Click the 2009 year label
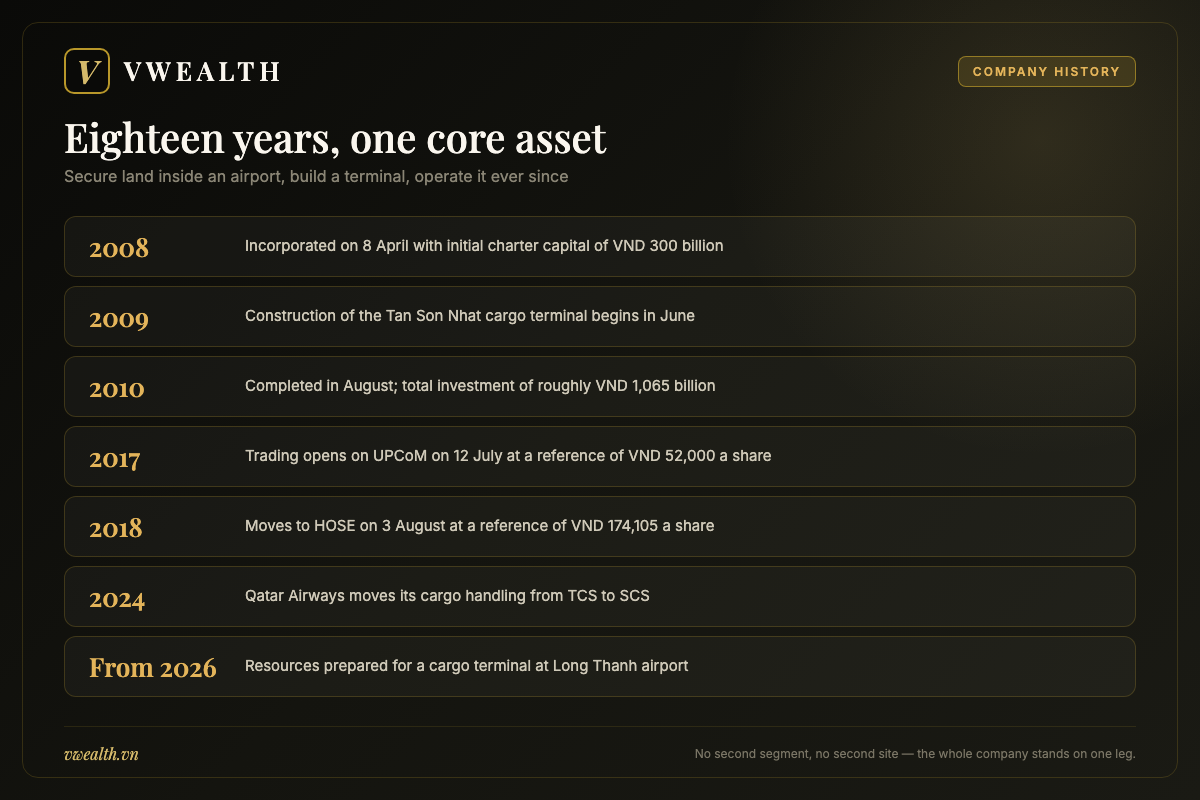Image resolution: width=1200 pixels, height=800 pixels. coord(119,319)
